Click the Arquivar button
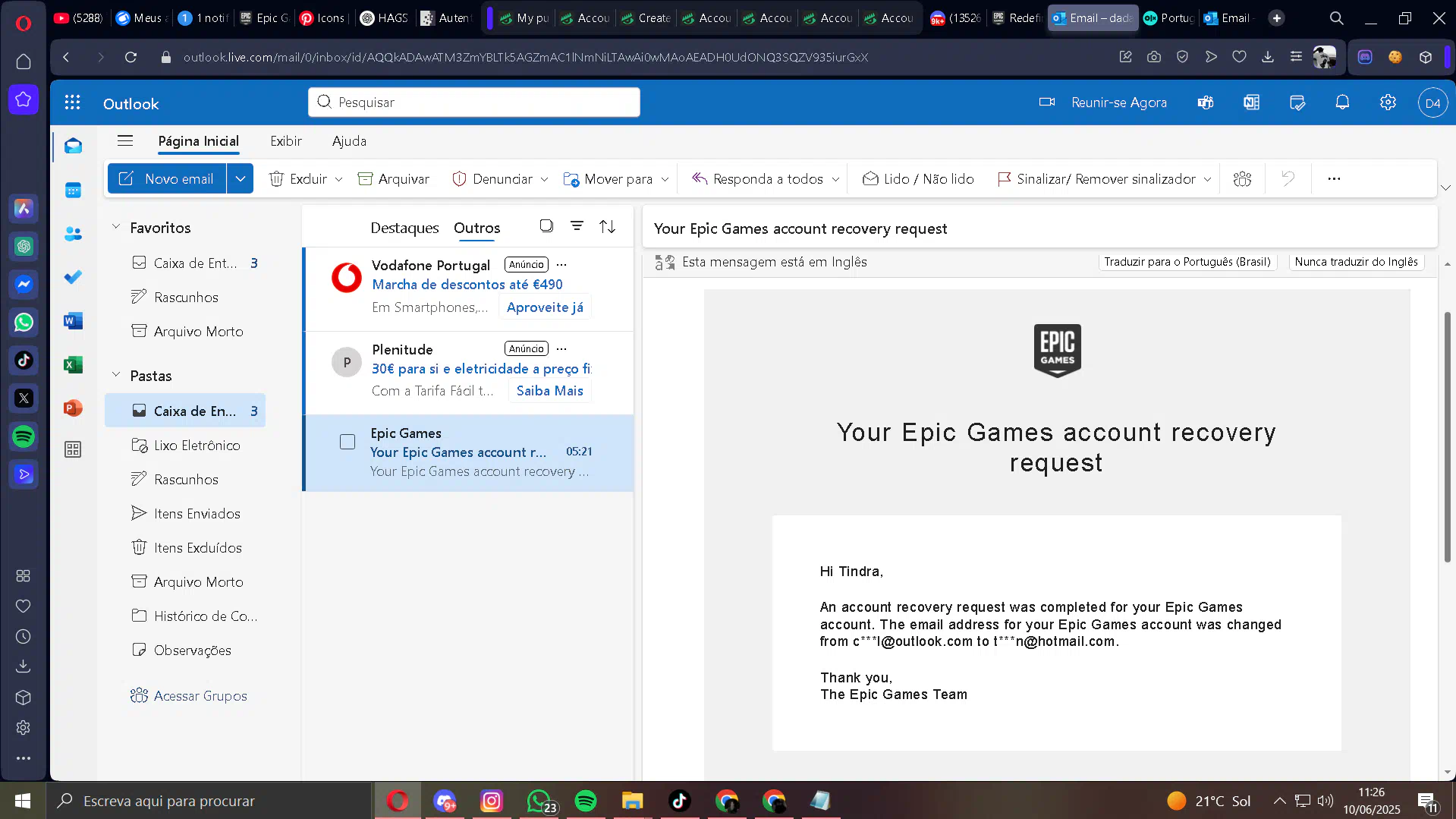1456x819 pixels. tap(393, 178)
